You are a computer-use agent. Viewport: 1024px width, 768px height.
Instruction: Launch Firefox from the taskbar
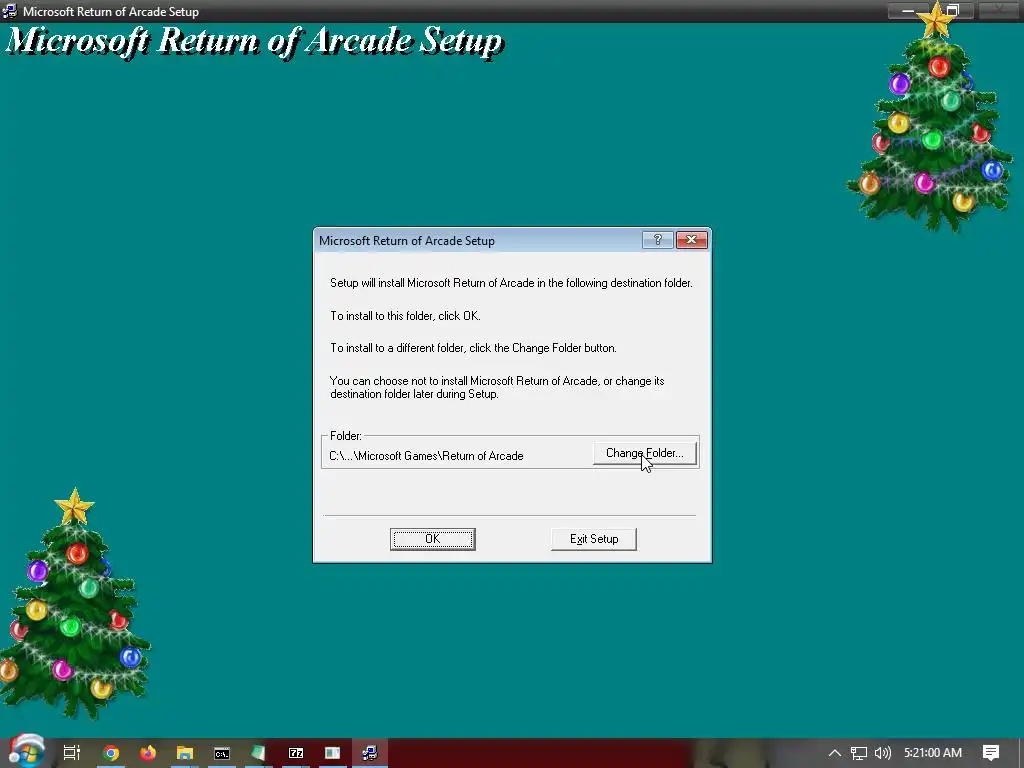tap(148, 753)
